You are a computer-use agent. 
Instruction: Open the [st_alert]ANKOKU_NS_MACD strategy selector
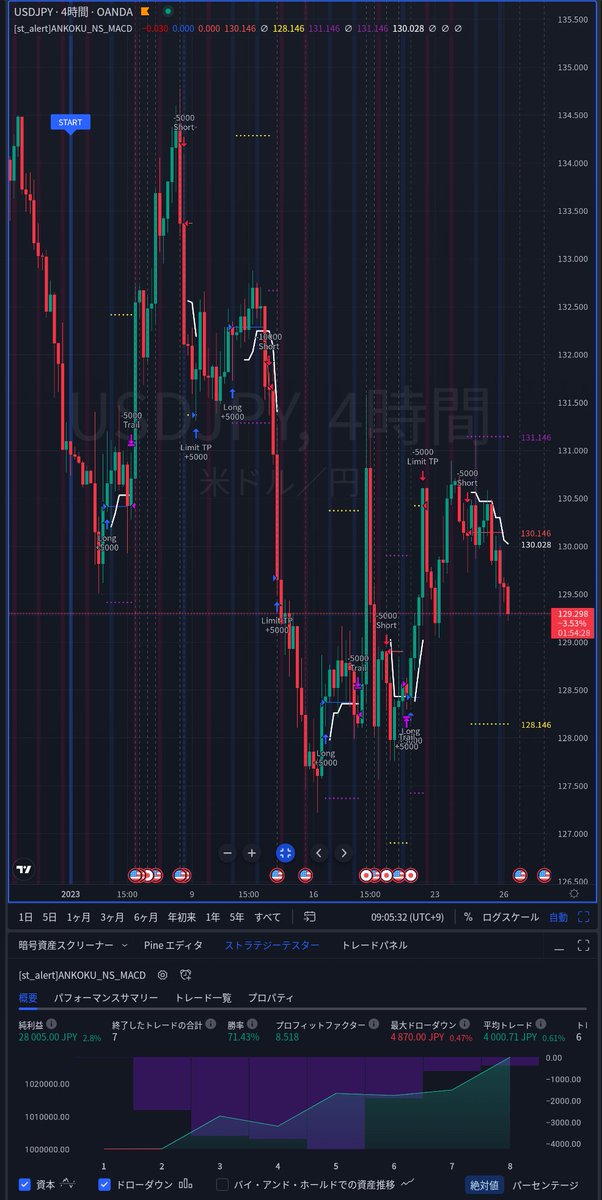tap(82, 975)
